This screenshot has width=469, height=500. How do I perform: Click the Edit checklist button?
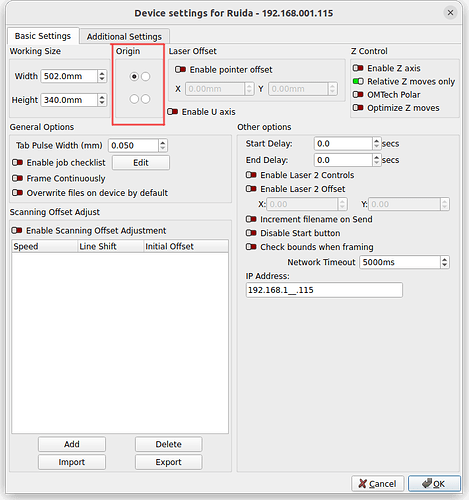[141, 163]
